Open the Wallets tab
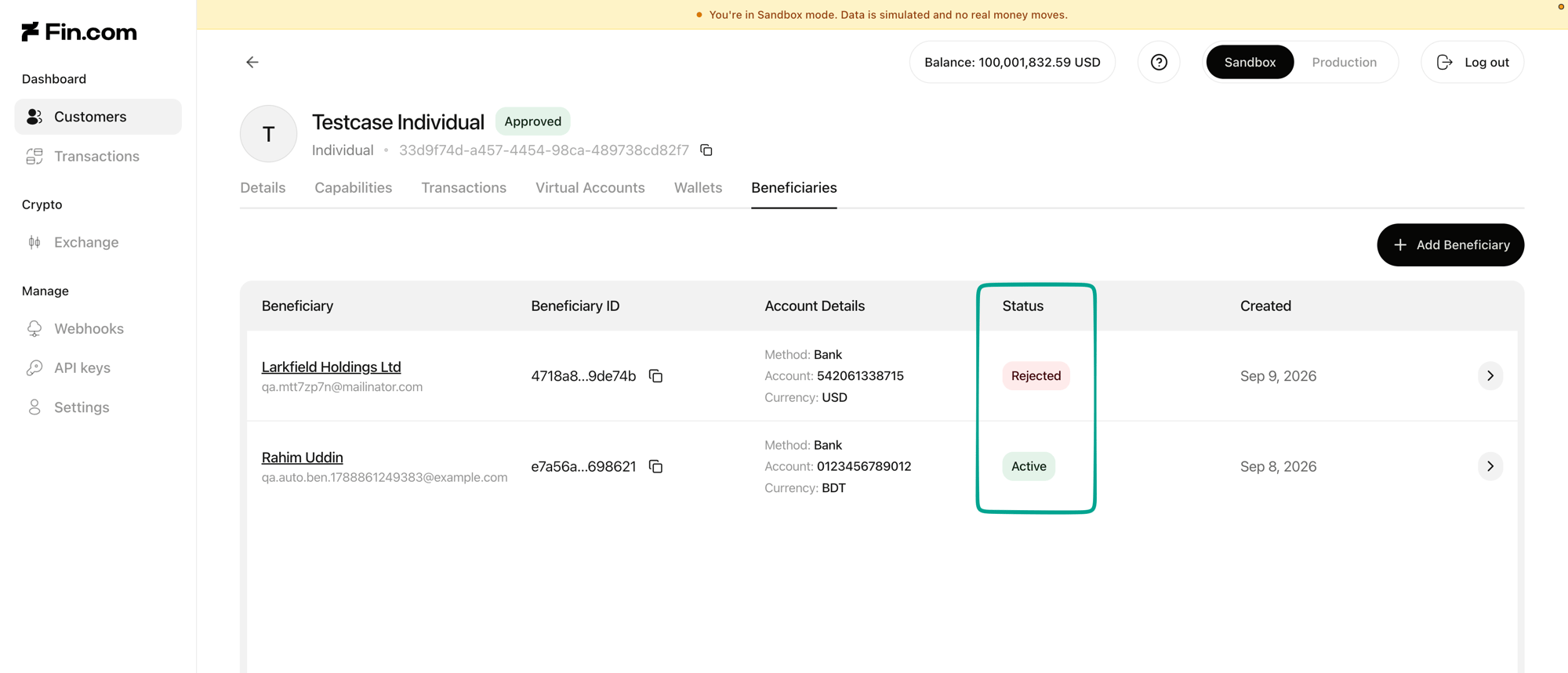 [698, 188]
